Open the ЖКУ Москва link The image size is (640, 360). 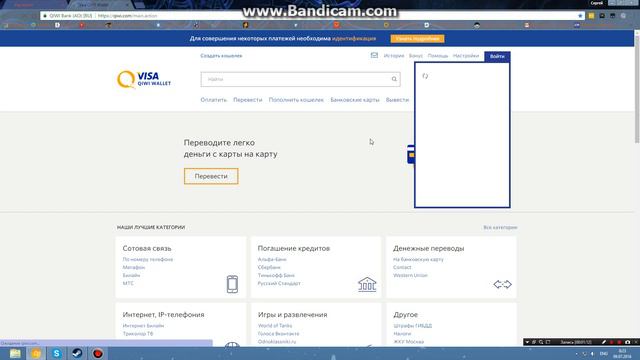(409, 342)
